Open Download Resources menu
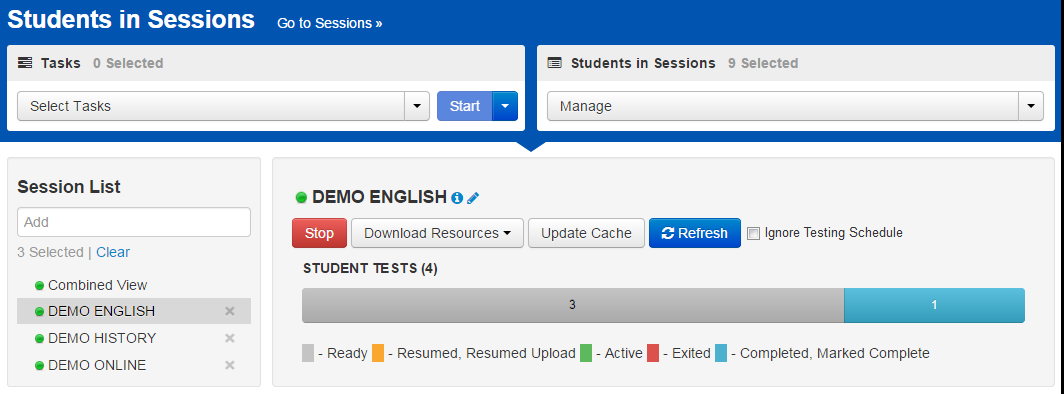 437,233
